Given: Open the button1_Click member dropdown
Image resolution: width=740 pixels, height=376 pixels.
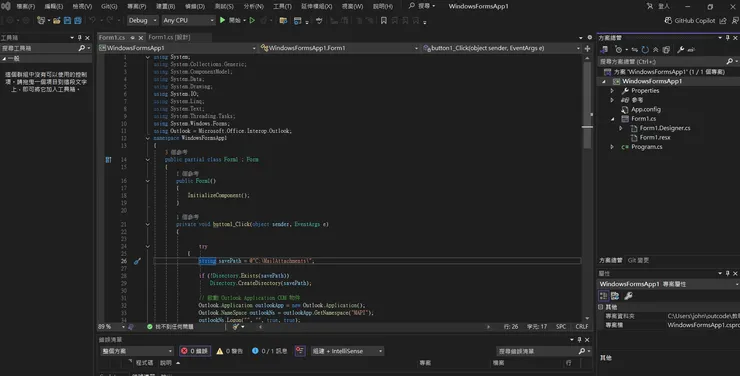Looking at the screenshot, I should click(x=501, y=48).
